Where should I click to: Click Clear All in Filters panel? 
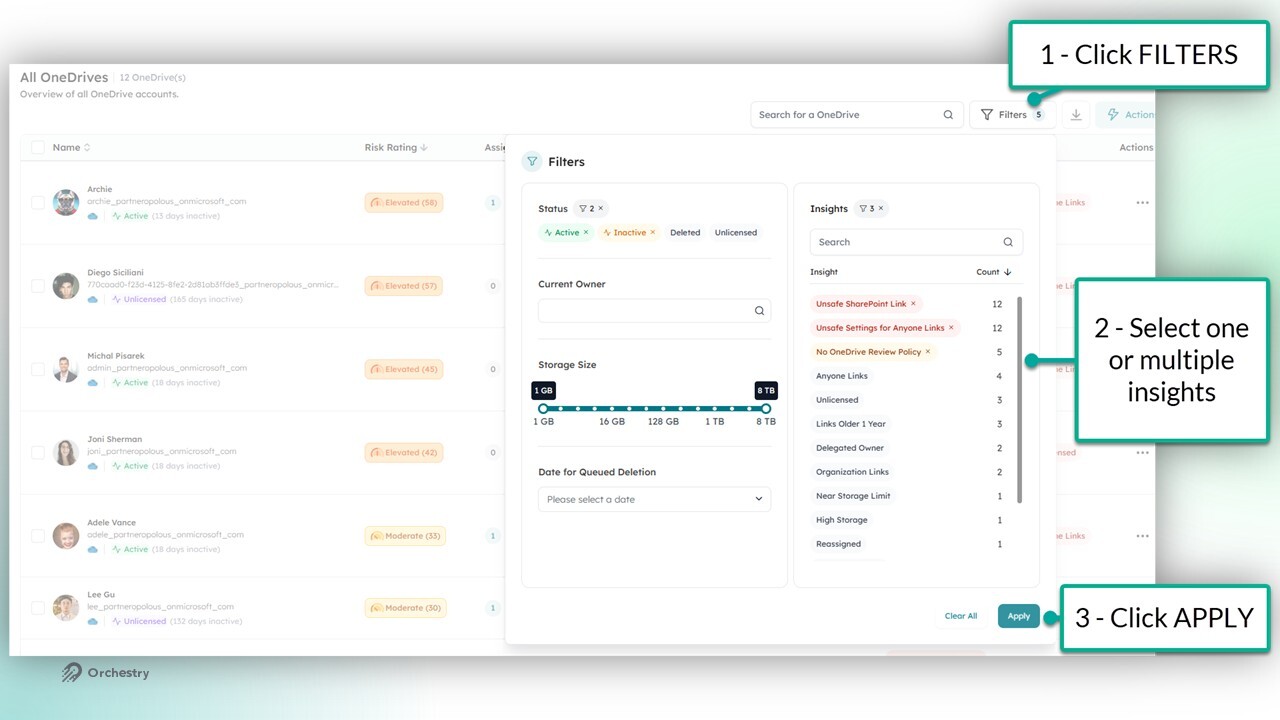[x=961, y=616]
